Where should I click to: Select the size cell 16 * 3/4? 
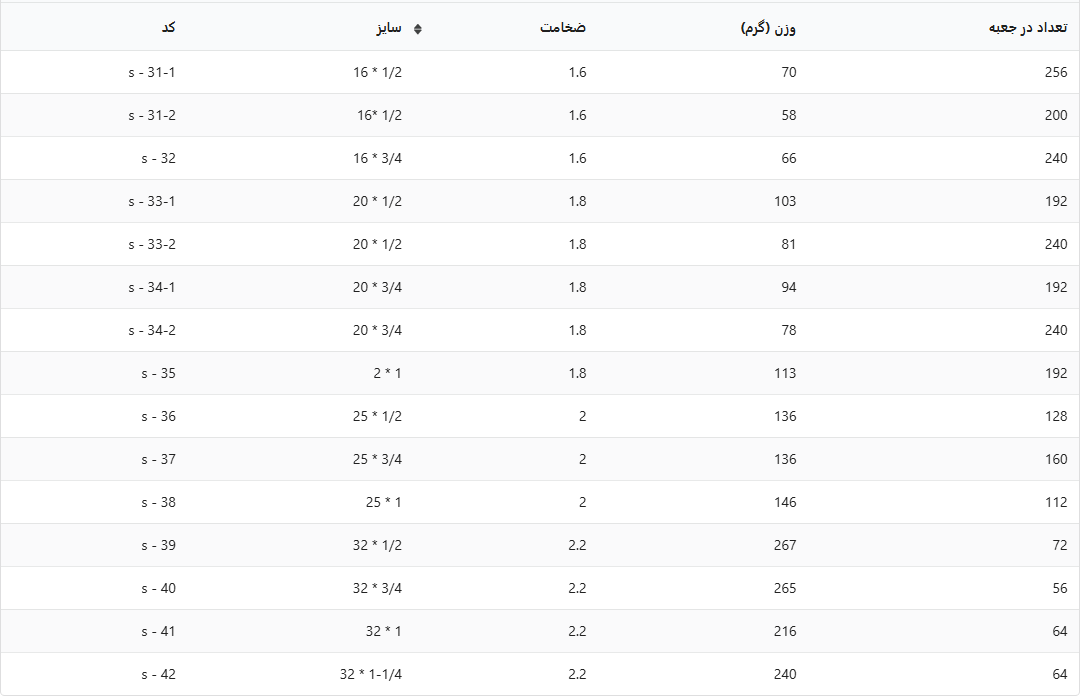377,158
